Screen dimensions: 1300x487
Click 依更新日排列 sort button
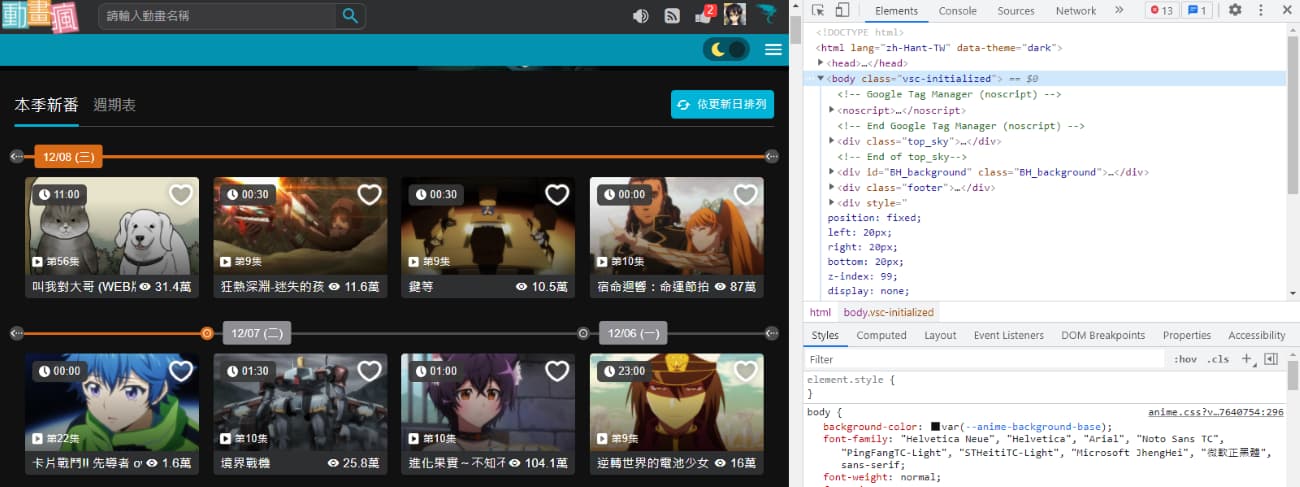point(722,104)
